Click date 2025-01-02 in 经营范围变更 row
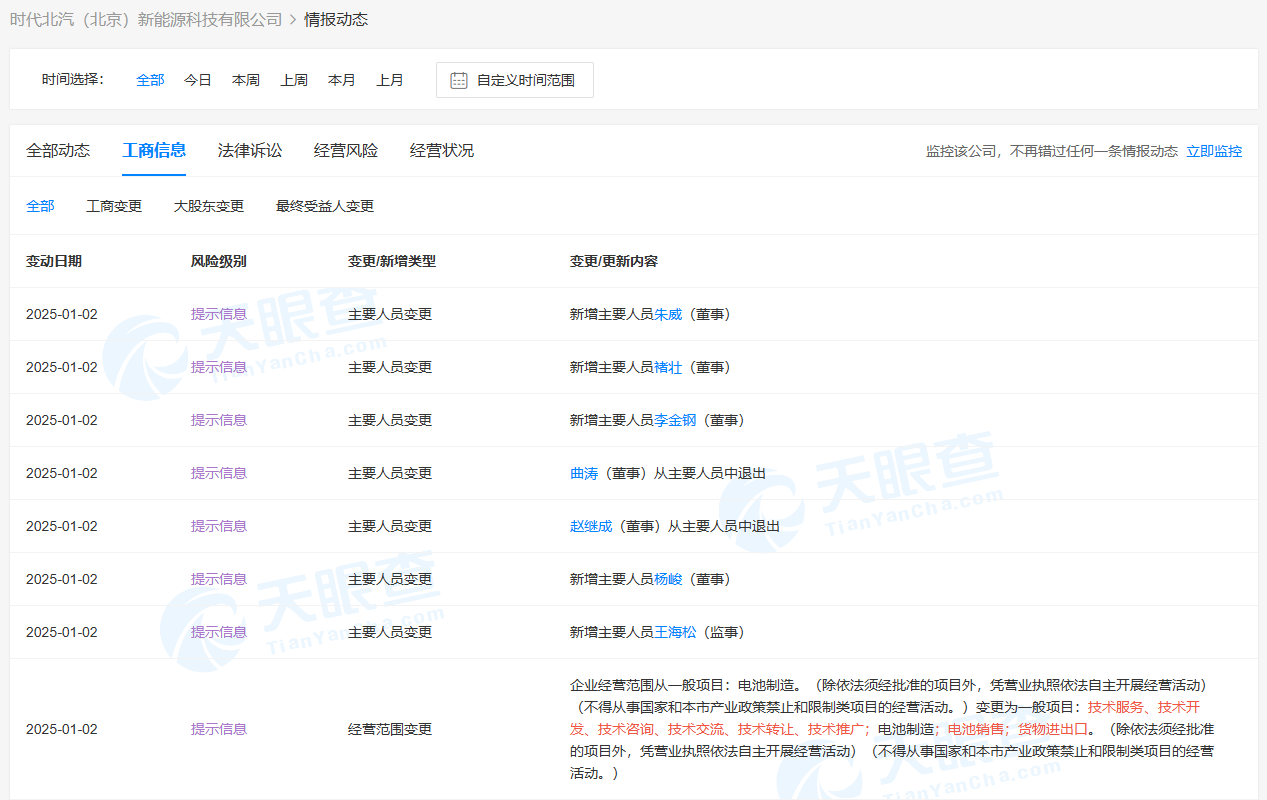The height and width of the screenshot is (800, 1267). [x=62, y=729]
